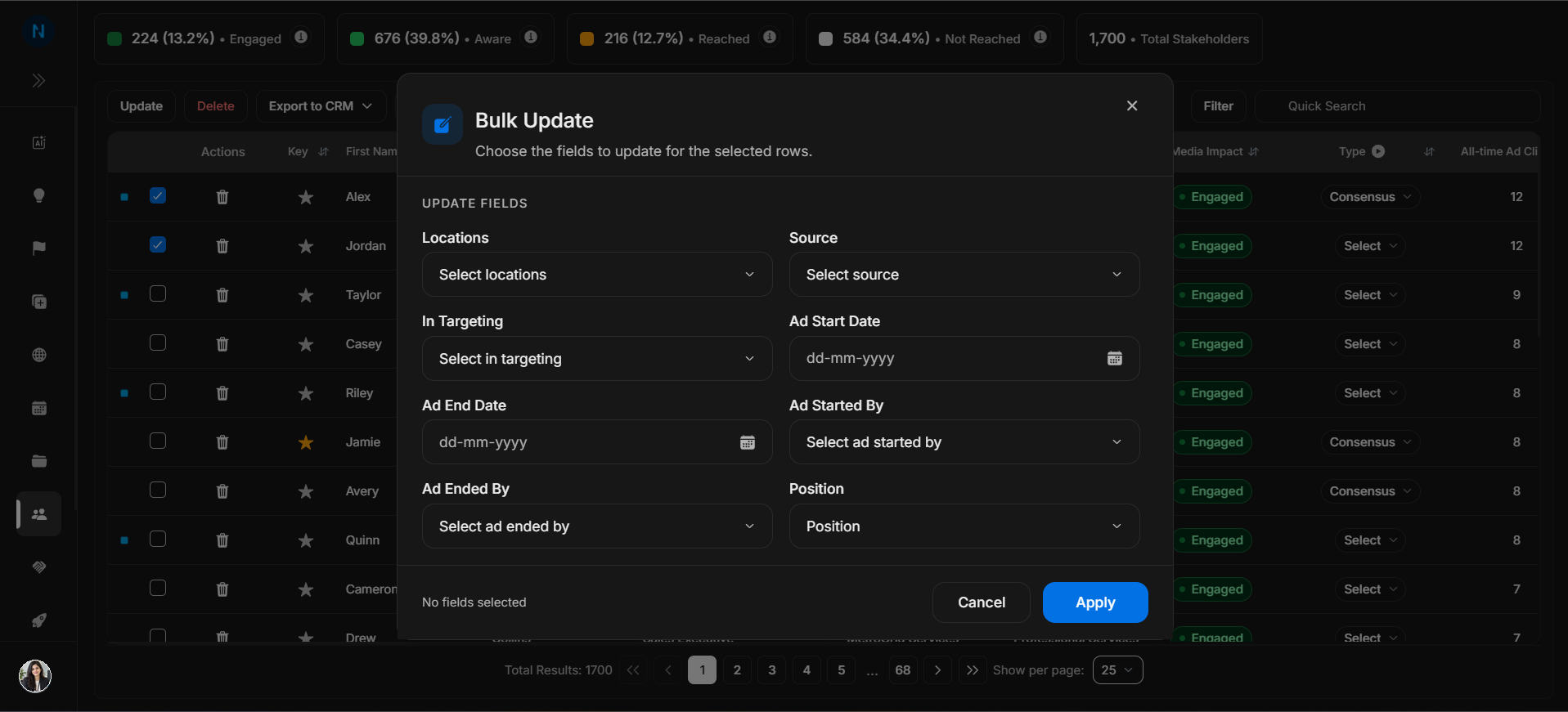Check the Avery row checkbox
The width and height of the screenshot is (1568, 712).
(x=158, y=490)
